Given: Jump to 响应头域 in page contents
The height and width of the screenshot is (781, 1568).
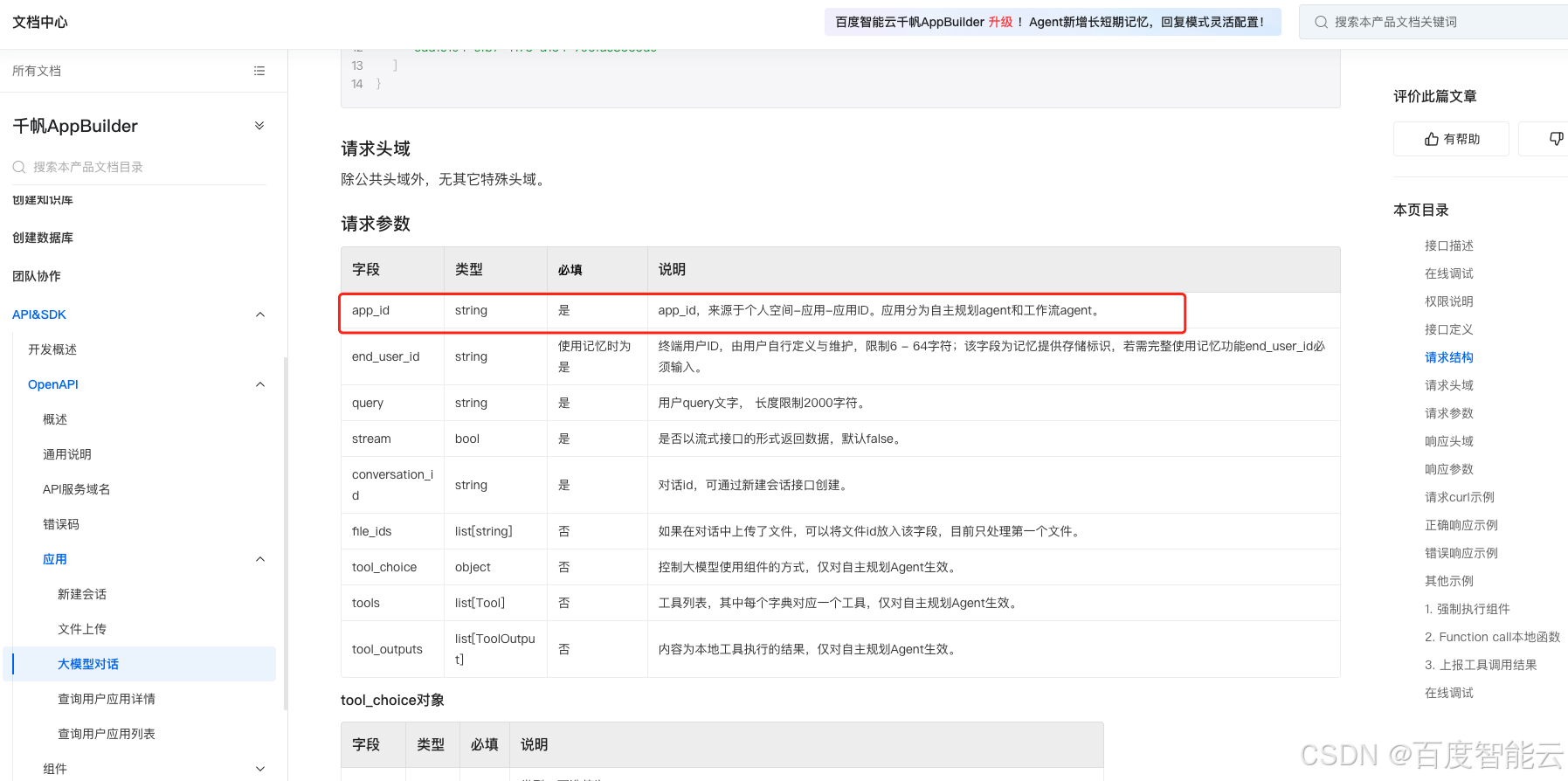Looking at the screenshot, I should click(x=1449, y=441).
